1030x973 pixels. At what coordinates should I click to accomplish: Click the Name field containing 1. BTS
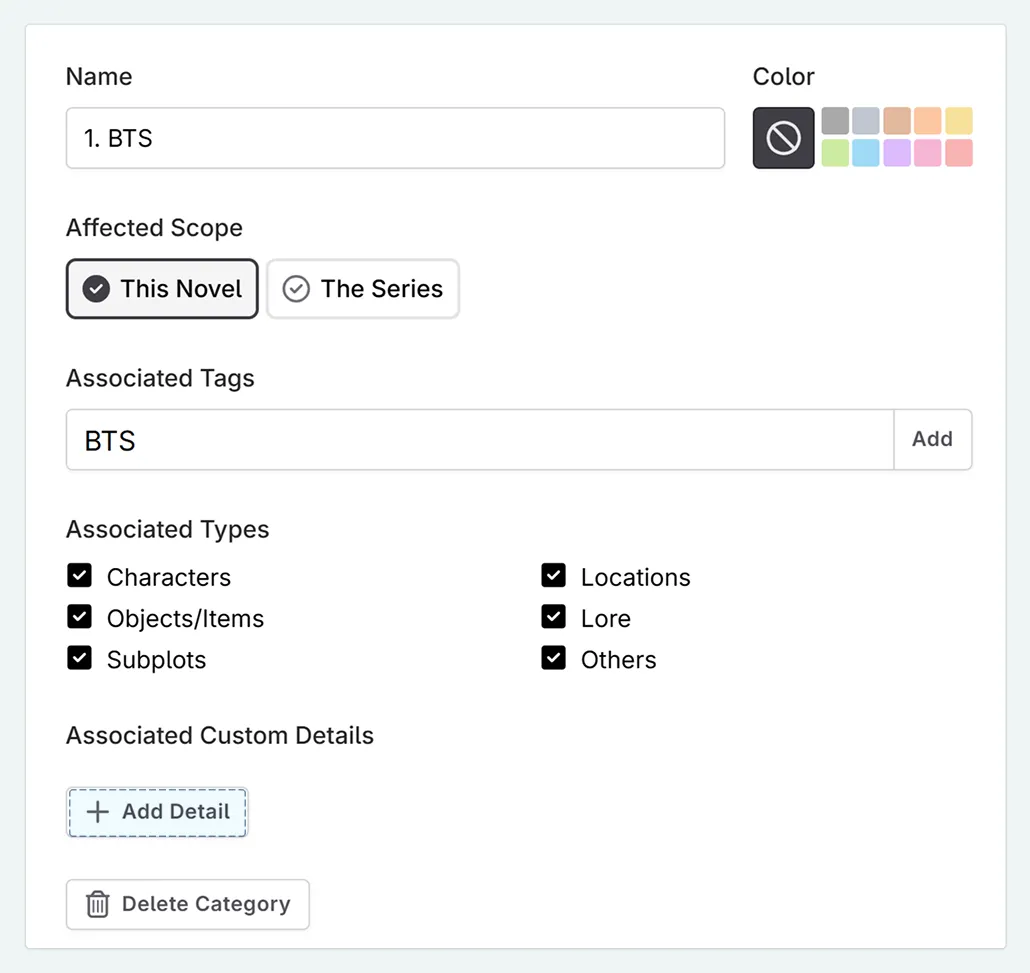(x=395, y=138)
